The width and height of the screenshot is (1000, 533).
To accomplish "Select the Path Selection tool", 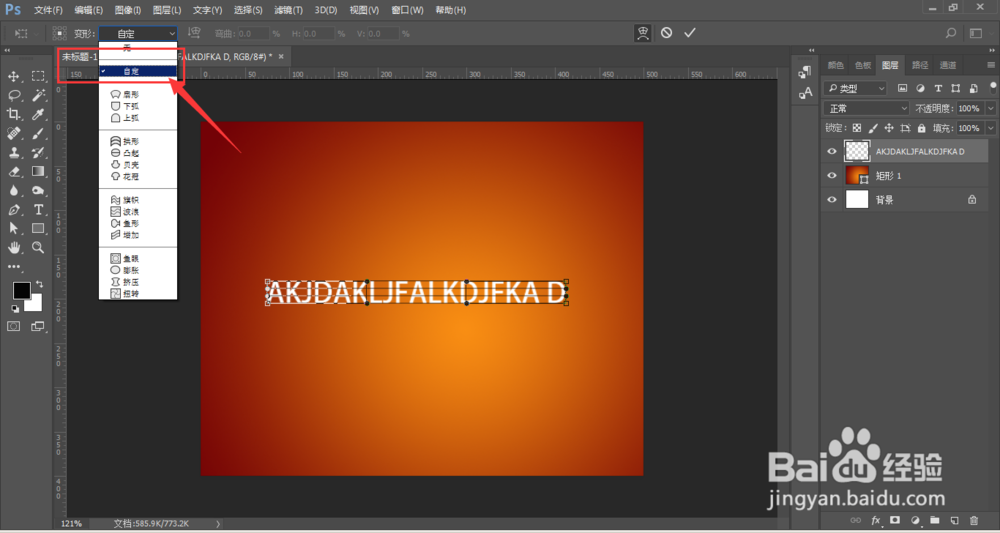I will [13, 228].
